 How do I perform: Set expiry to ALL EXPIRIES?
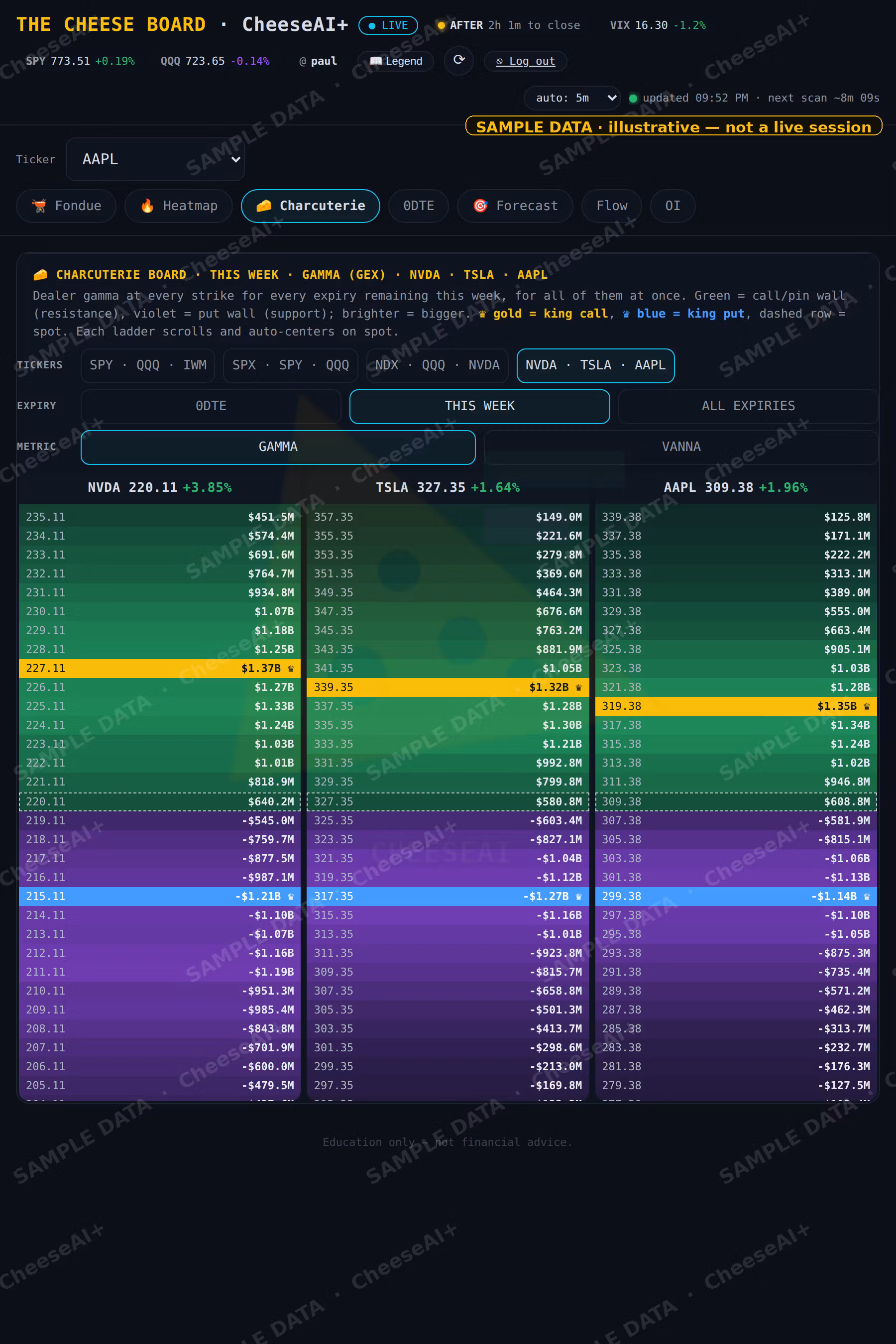748,406
